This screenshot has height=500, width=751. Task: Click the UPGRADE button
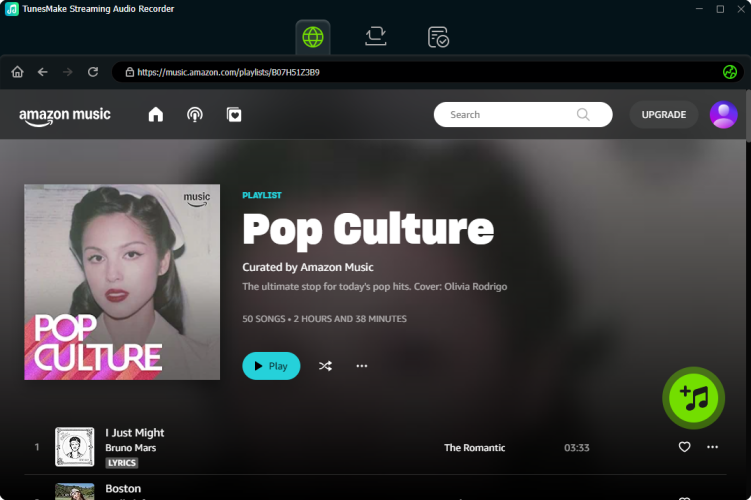[x=663, y=114]
